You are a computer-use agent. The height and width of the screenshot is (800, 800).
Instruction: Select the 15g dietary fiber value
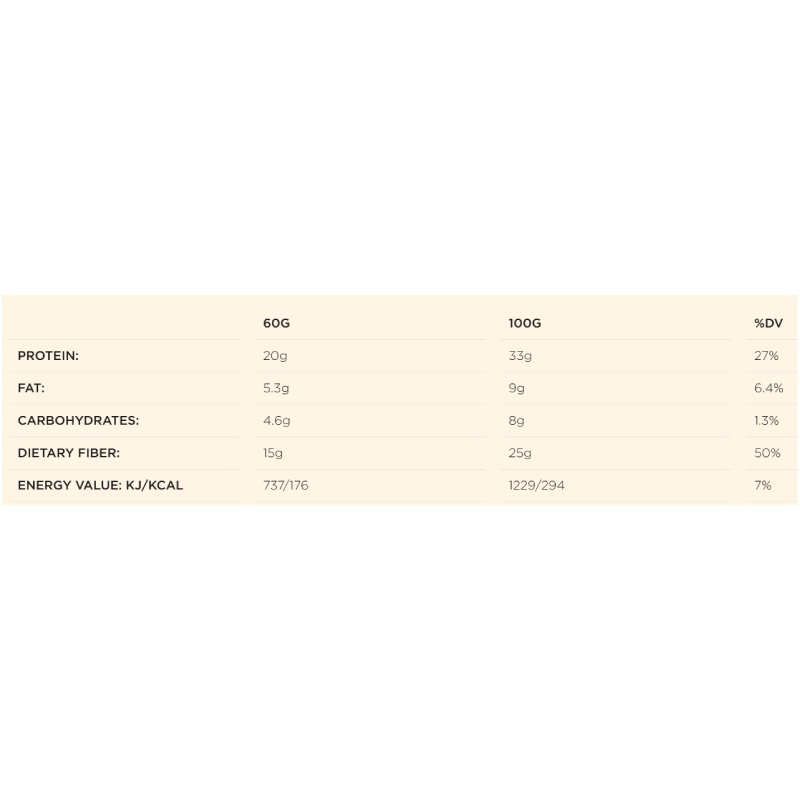[x=273, y=453]
